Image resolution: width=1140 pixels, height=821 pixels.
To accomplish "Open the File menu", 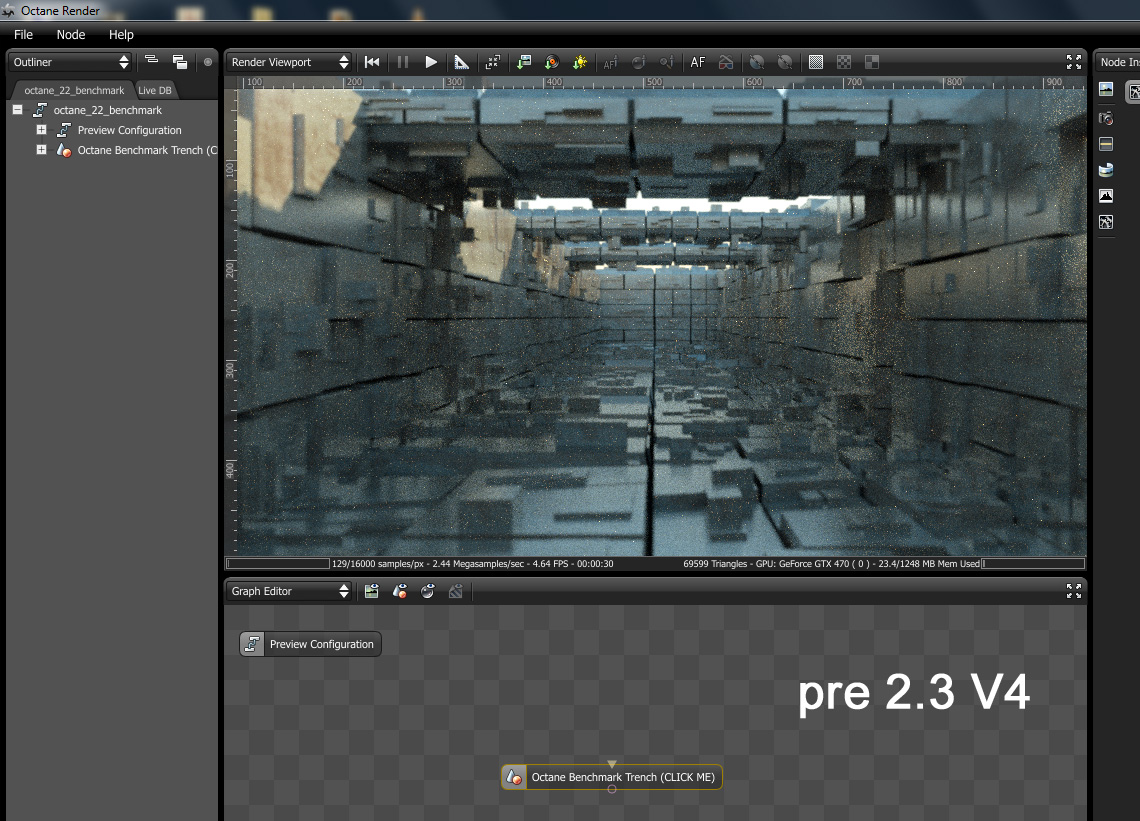I will 23,34.
